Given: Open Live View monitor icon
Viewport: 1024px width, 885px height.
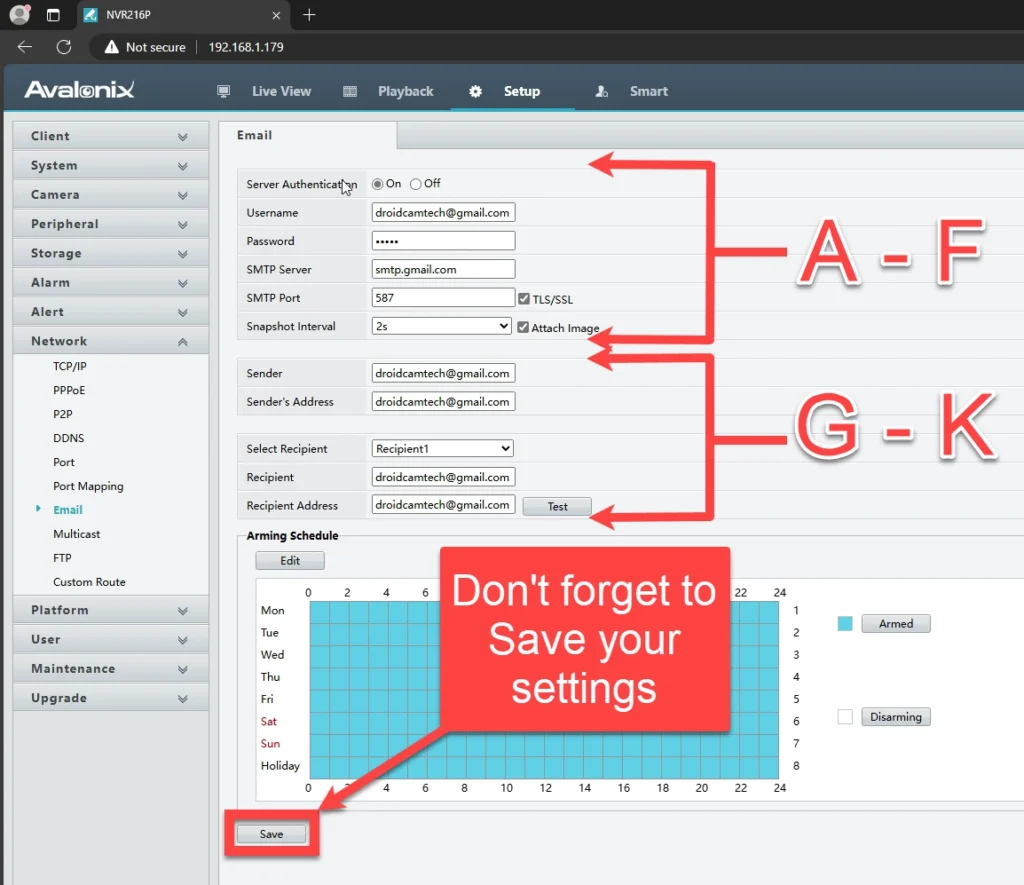Looking at the screenshot, I should click(224, 91).
